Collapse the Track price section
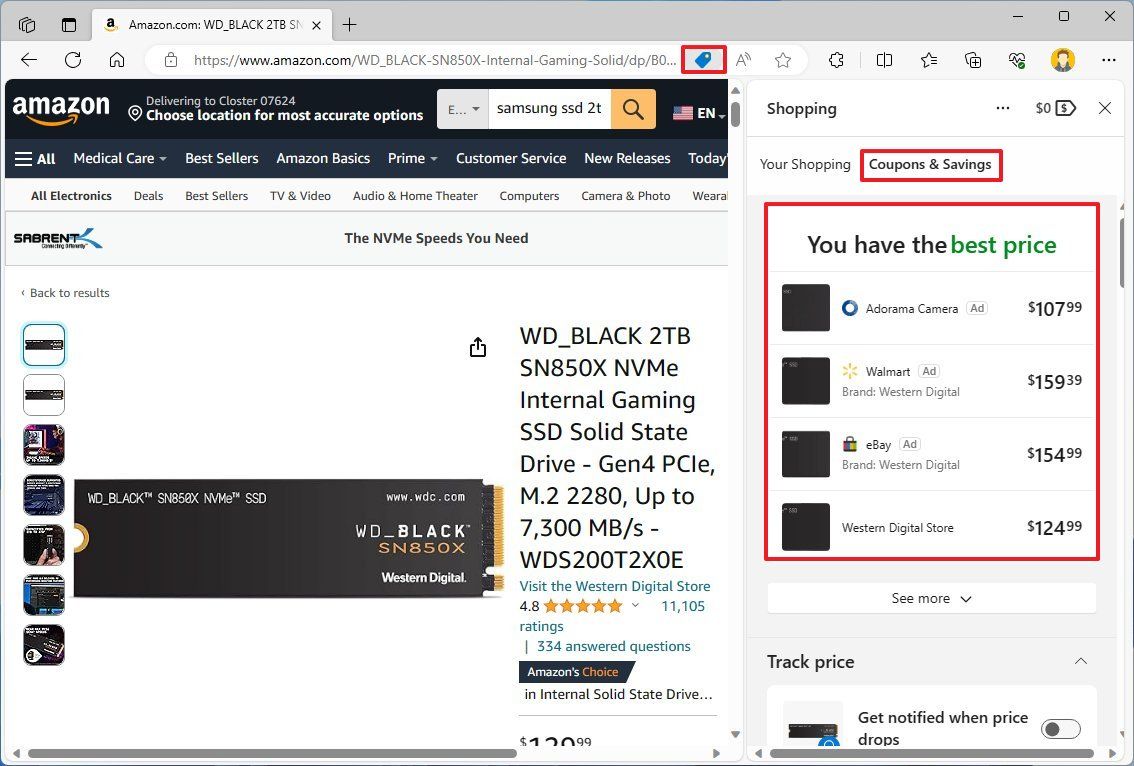The height and width of the screenshot is (766, 1134). (1080, 661)
